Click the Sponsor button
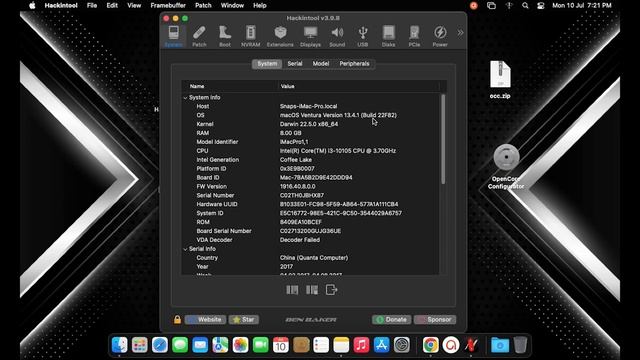This screenshot has height=360, width=640. tap(435, 320)
